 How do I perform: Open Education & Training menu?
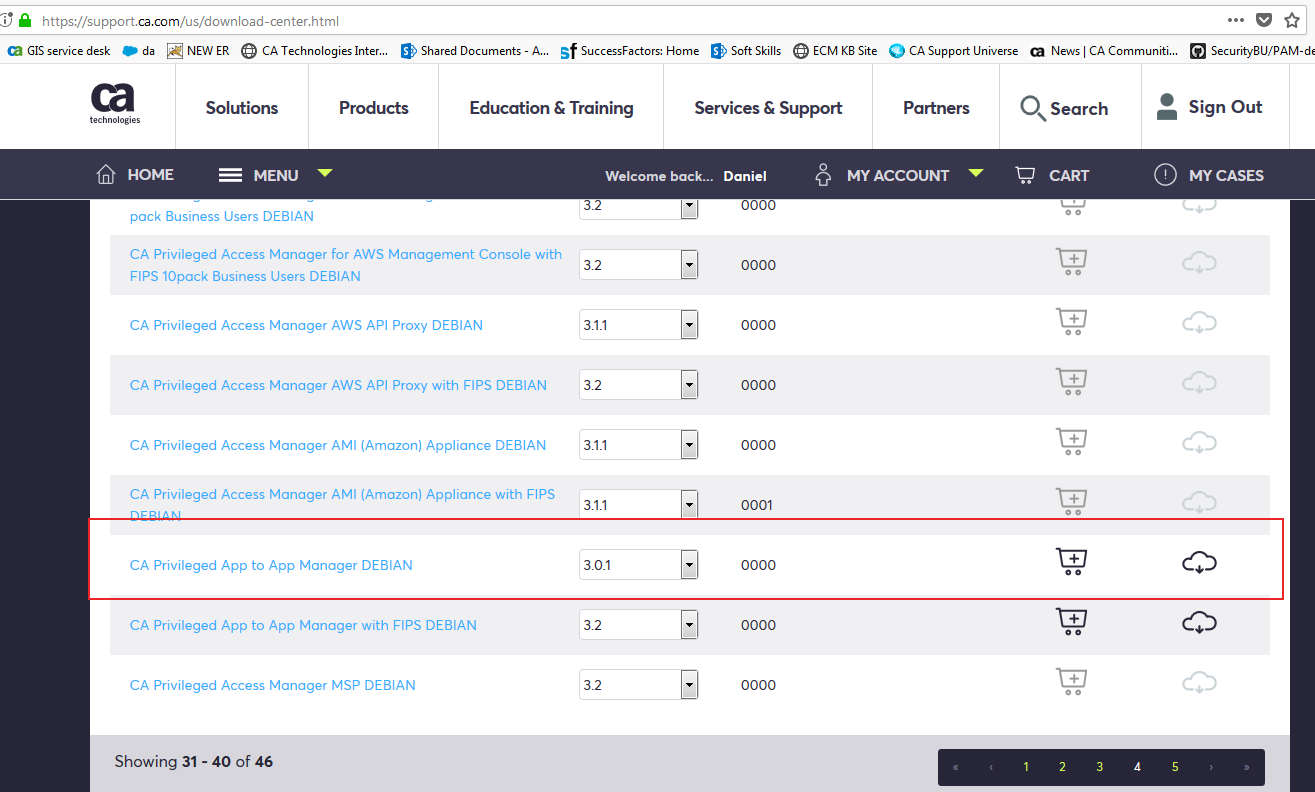(x=551, y=108)
